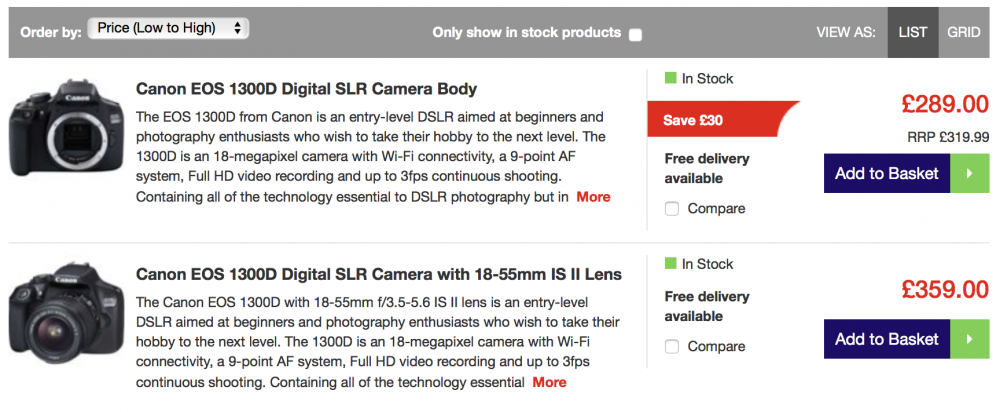1000x412 pixels.
Task: Click the £289.00 price of the Camera Body
Action: pos(944,104)
